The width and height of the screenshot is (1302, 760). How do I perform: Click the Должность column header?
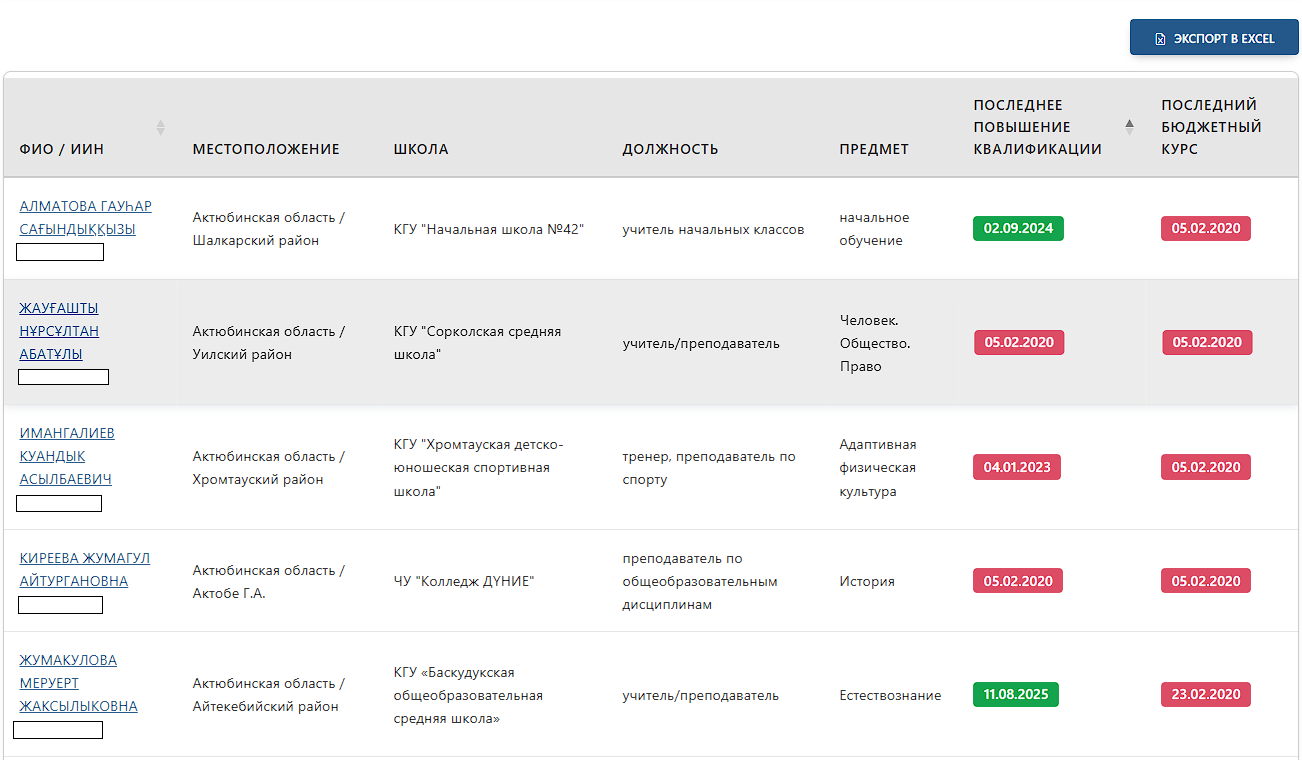pos(670,149)
